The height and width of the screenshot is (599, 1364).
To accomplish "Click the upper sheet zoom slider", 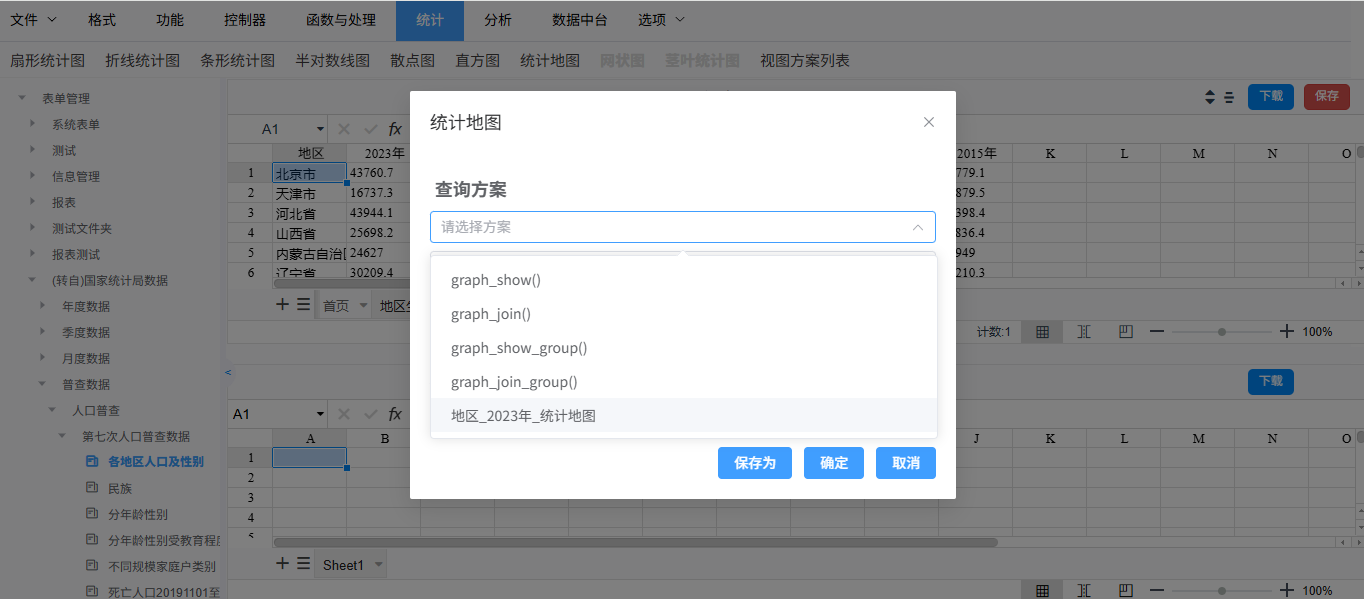I will click(1222, 331).
